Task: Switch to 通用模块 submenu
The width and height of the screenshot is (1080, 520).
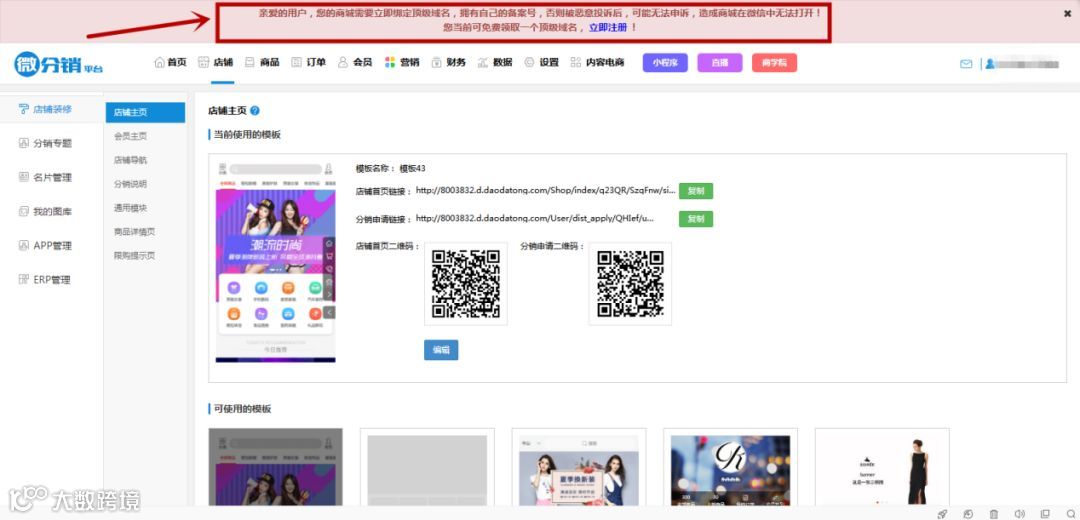Action: tap(130, 208)
